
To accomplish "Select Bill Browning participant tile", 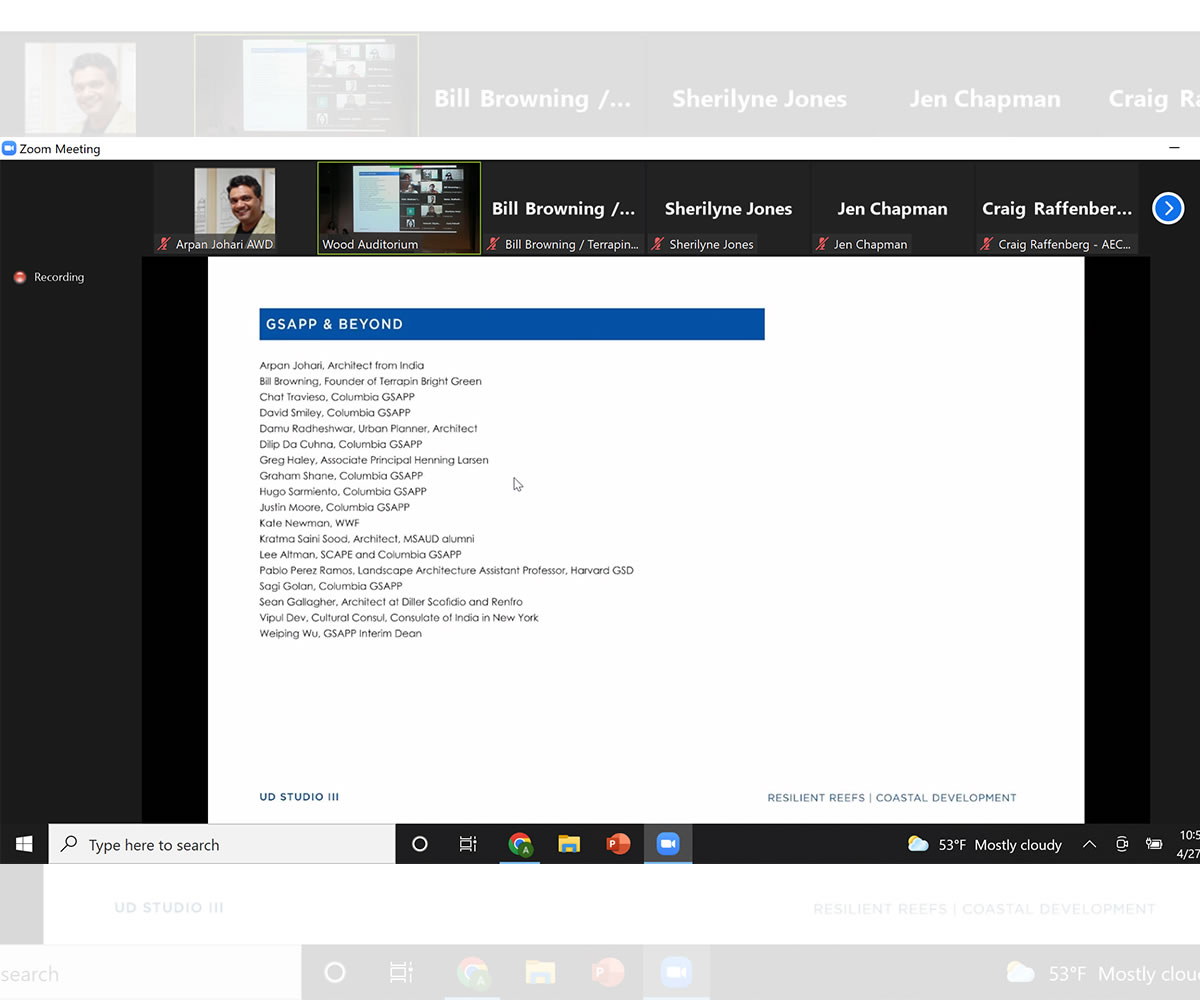I will click(x=563, y=208).
